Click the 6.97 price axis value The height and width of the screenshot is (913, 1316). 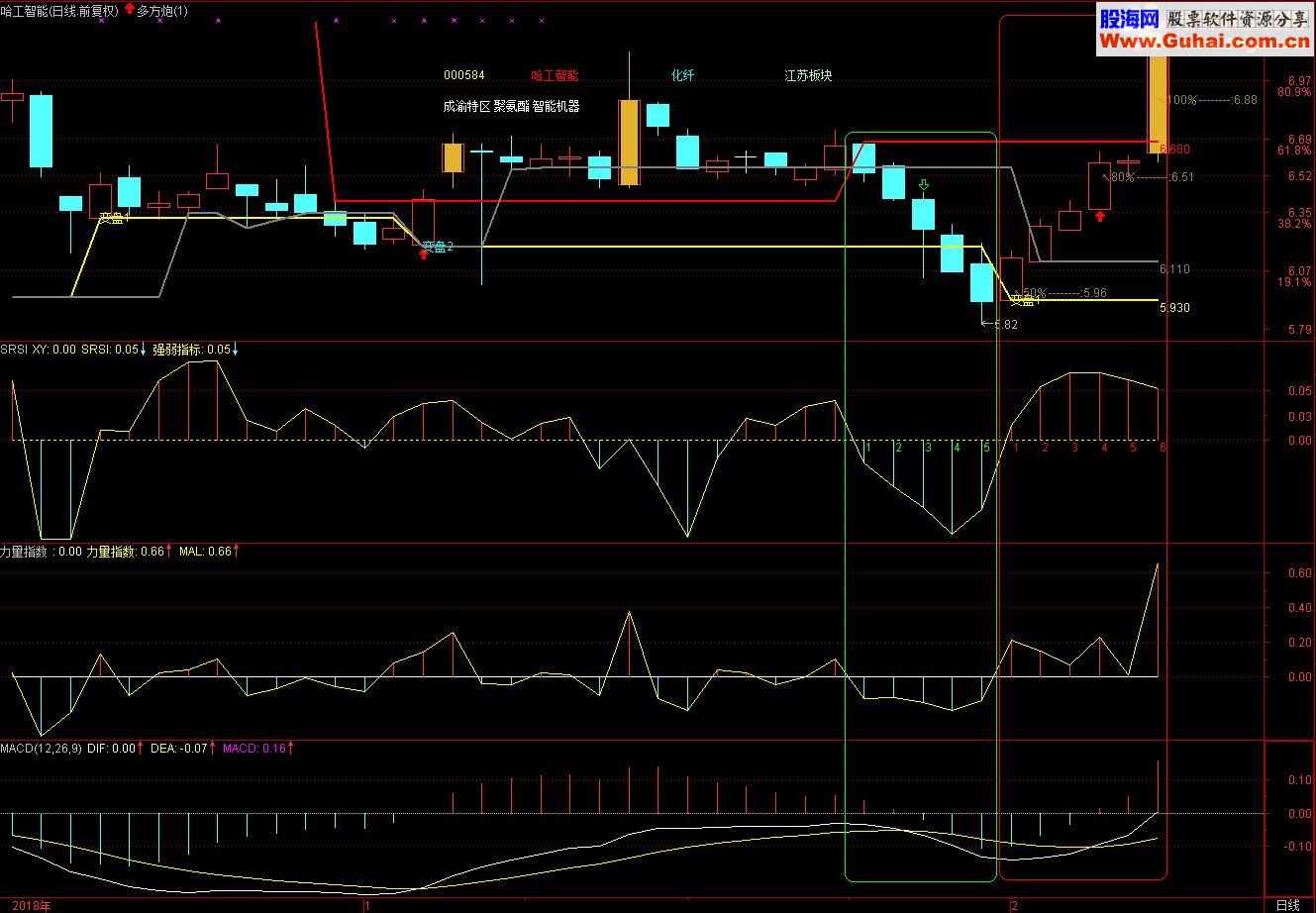coord(1299,80)
